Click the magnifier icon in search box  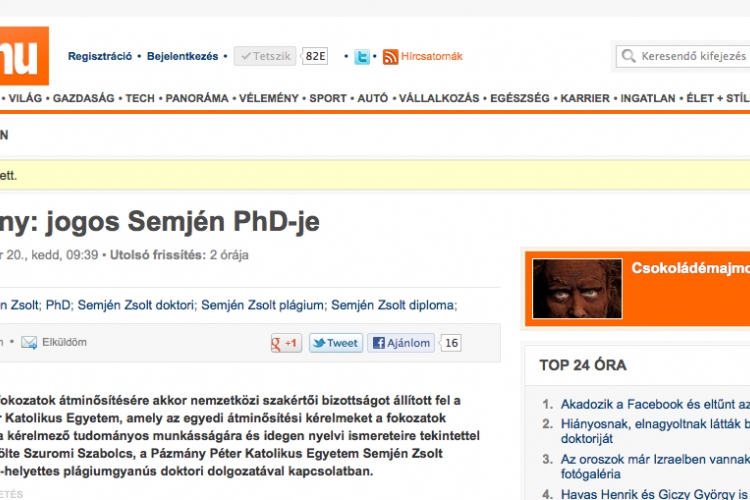[x=628, y=57]
